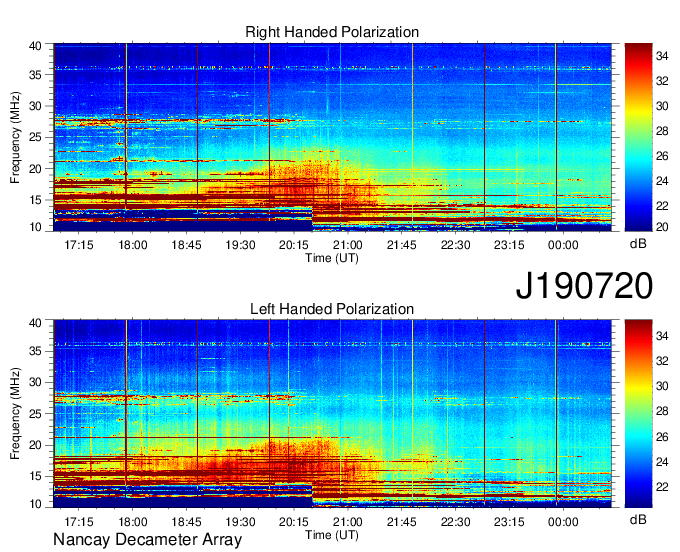
Task: Click the 21:00 tick on top plot
Action: click(x=347, y=245)
